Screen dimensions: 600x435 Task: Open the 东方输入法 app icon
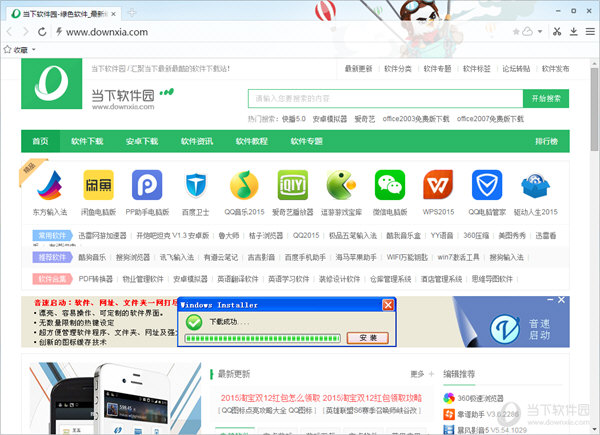tap(50, 185)
